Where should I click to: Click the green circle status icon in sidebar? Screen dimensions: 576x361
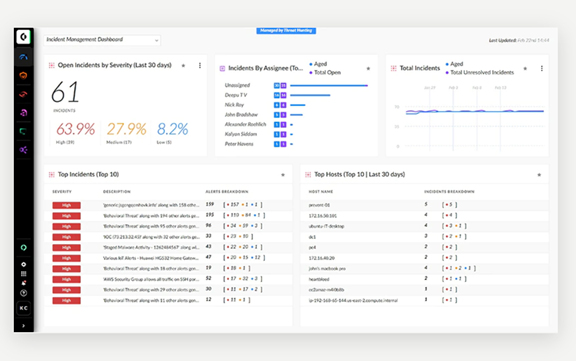click(24, 248)
